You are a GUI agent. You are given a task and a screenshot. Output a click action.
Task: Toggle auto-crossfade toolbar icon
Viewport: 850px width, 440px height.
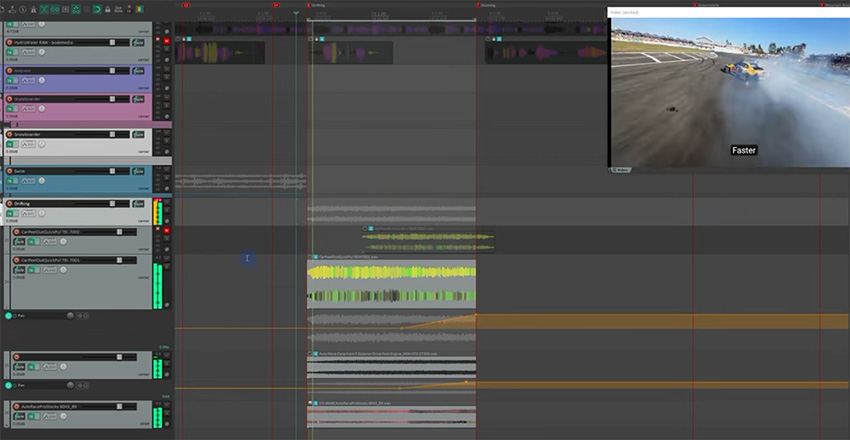[x=44, y=9]
